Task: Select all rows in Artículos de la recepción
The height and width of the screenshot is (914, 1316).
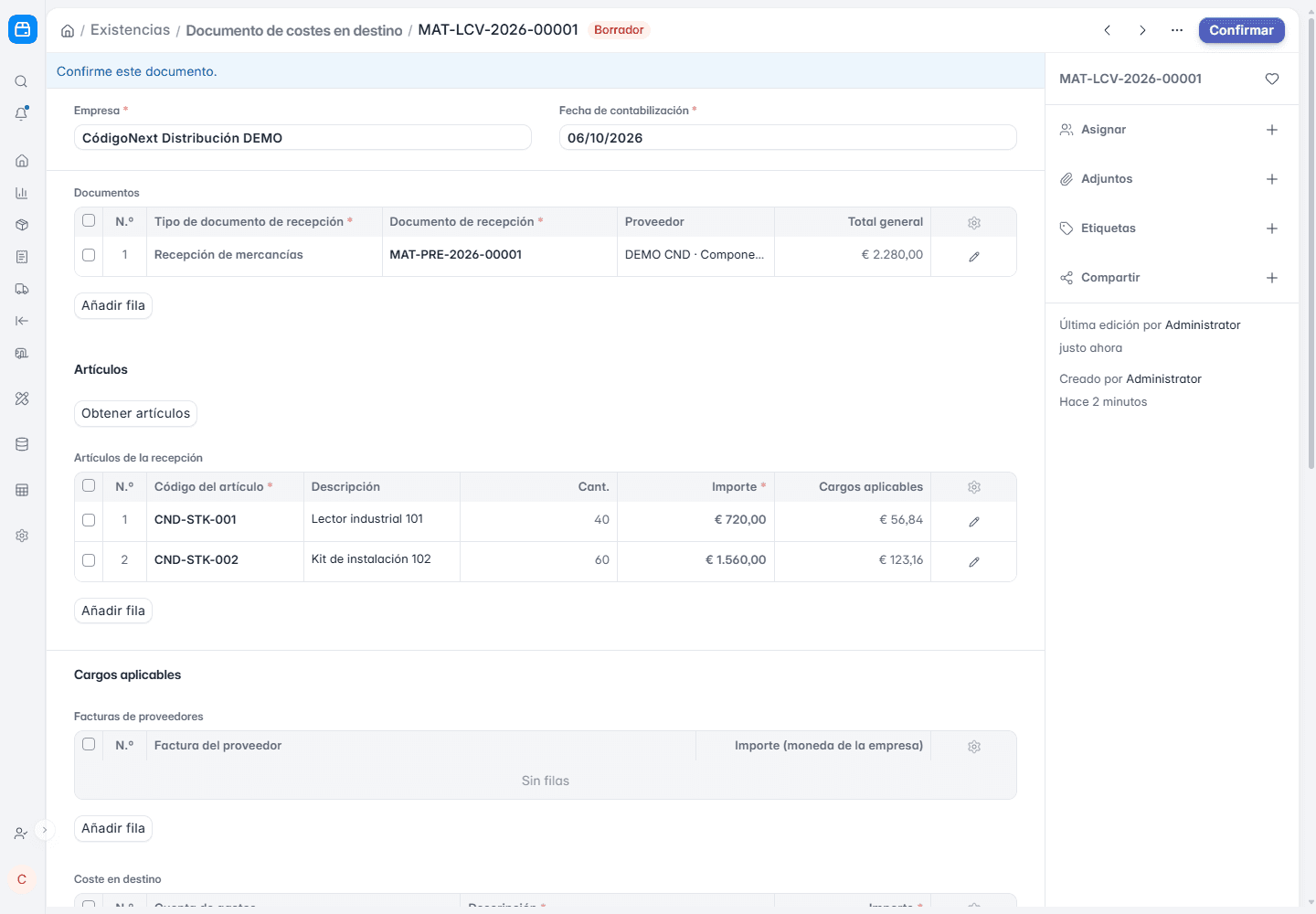Action: click(89, 485)
